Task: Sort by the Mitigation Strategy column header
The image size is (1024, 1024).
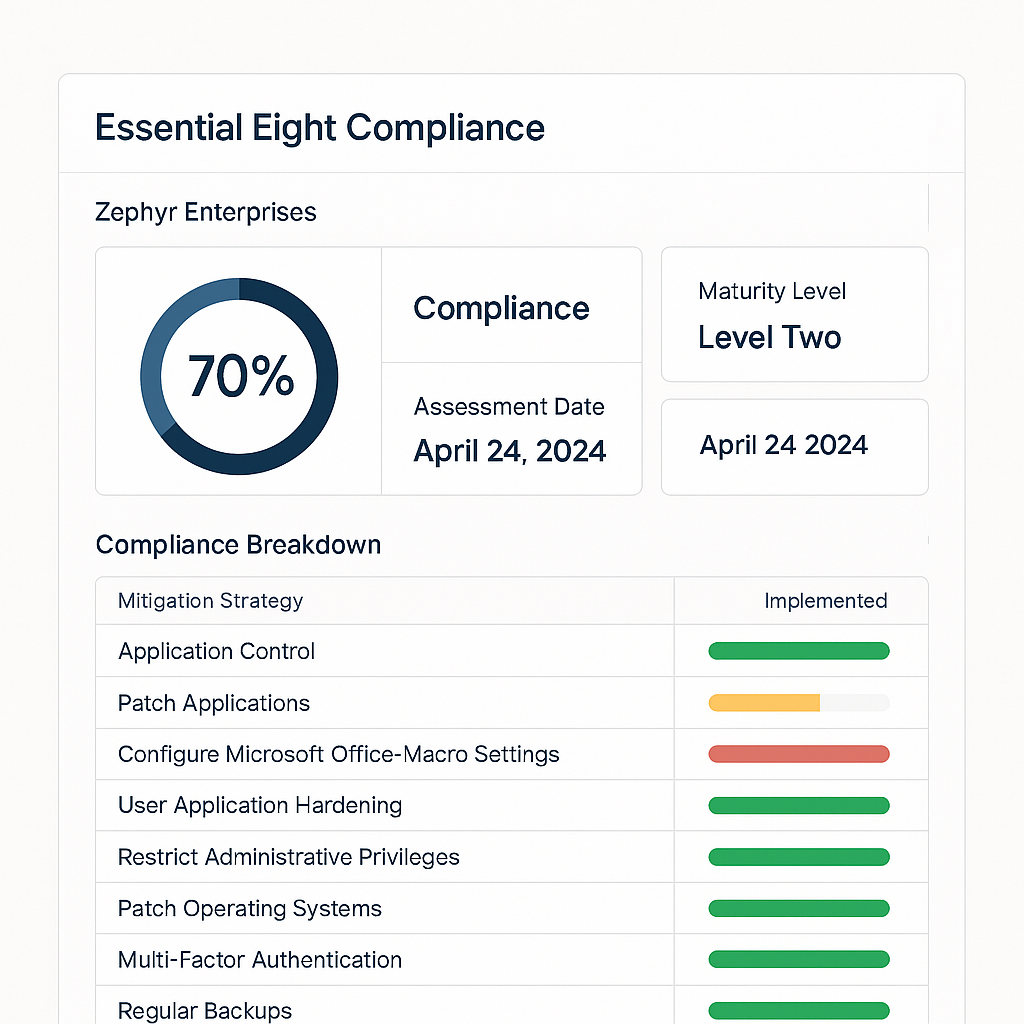Action: click(210, 601)
